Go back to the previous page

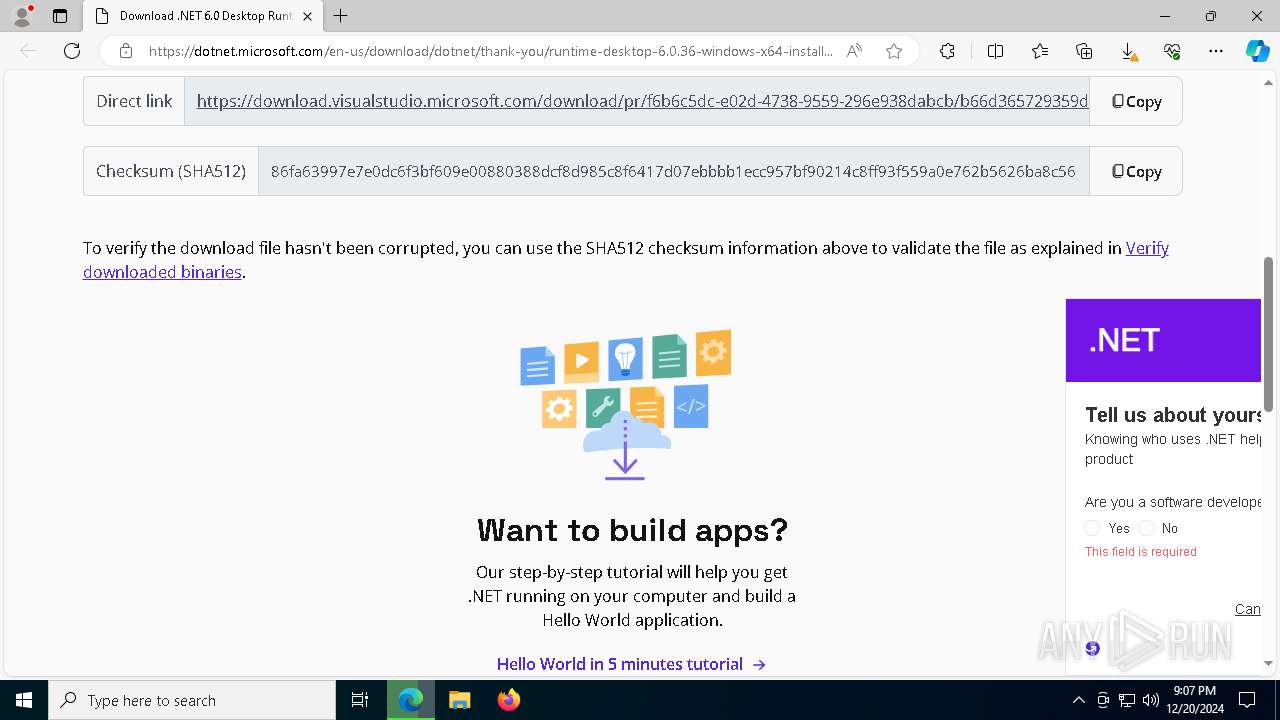28,51
